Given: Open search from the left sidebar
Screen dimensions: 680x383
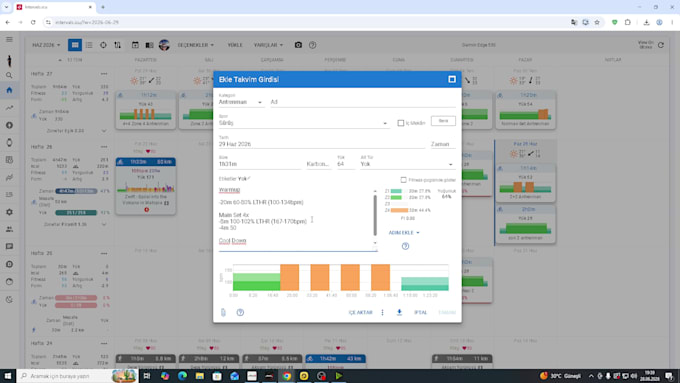Looking at the screenshot, I should [x=9, y=75].
